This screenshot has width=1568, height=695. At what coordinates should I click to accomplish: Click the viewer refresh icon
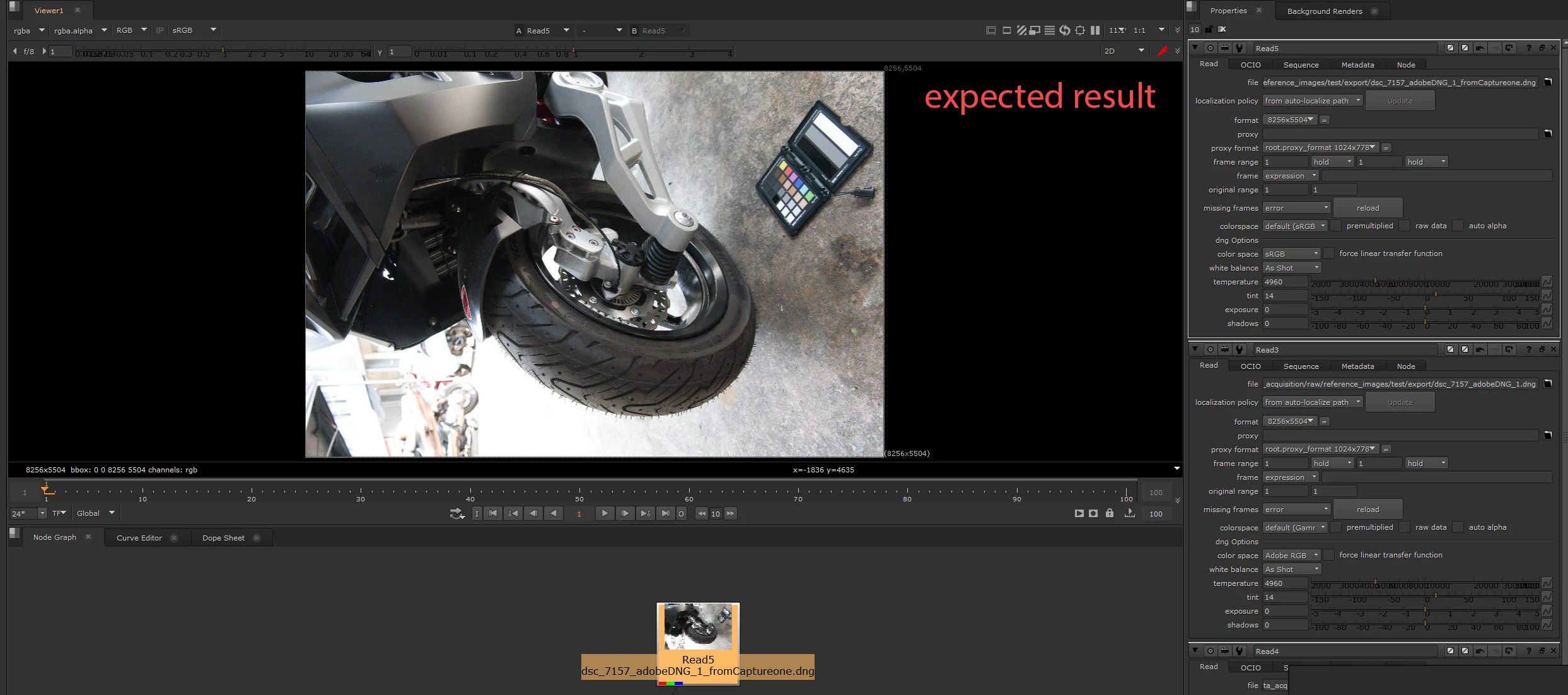[x=1065, y=30]
